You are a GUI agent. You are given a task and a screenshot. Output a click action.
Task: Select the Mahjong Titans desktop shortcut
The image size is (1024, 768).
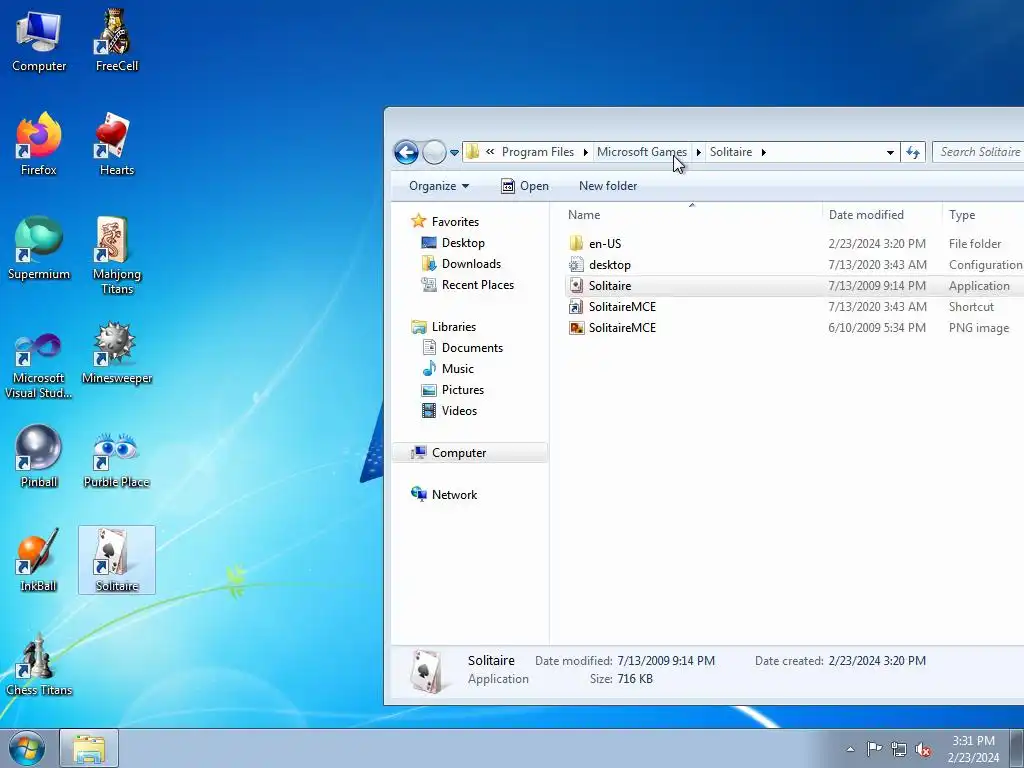click(x=116, y=255)
